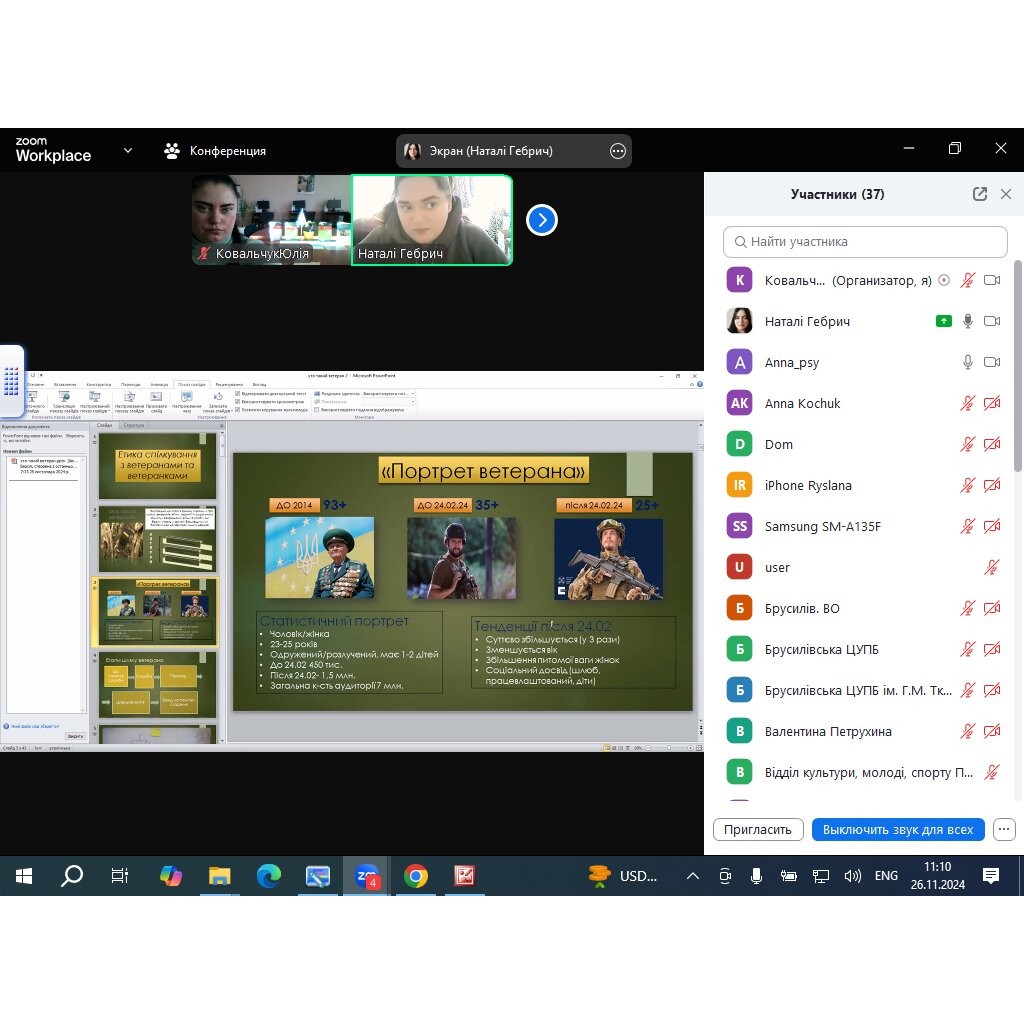The height and width of the screenshot is (1024, 1024).
Task: Open File Explorer in taskbar
Action: tap(219, 876)
